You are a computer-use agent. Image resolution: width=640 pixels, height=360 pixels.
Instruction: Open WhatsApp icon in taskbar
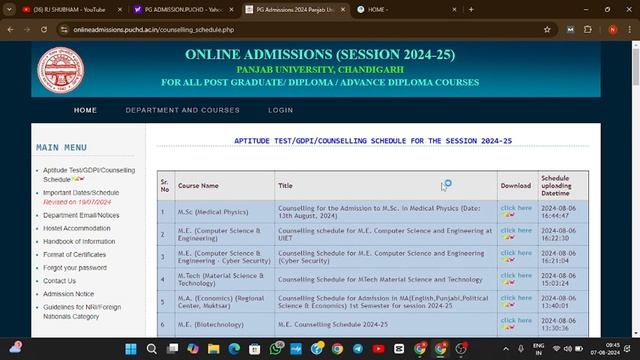276,349
